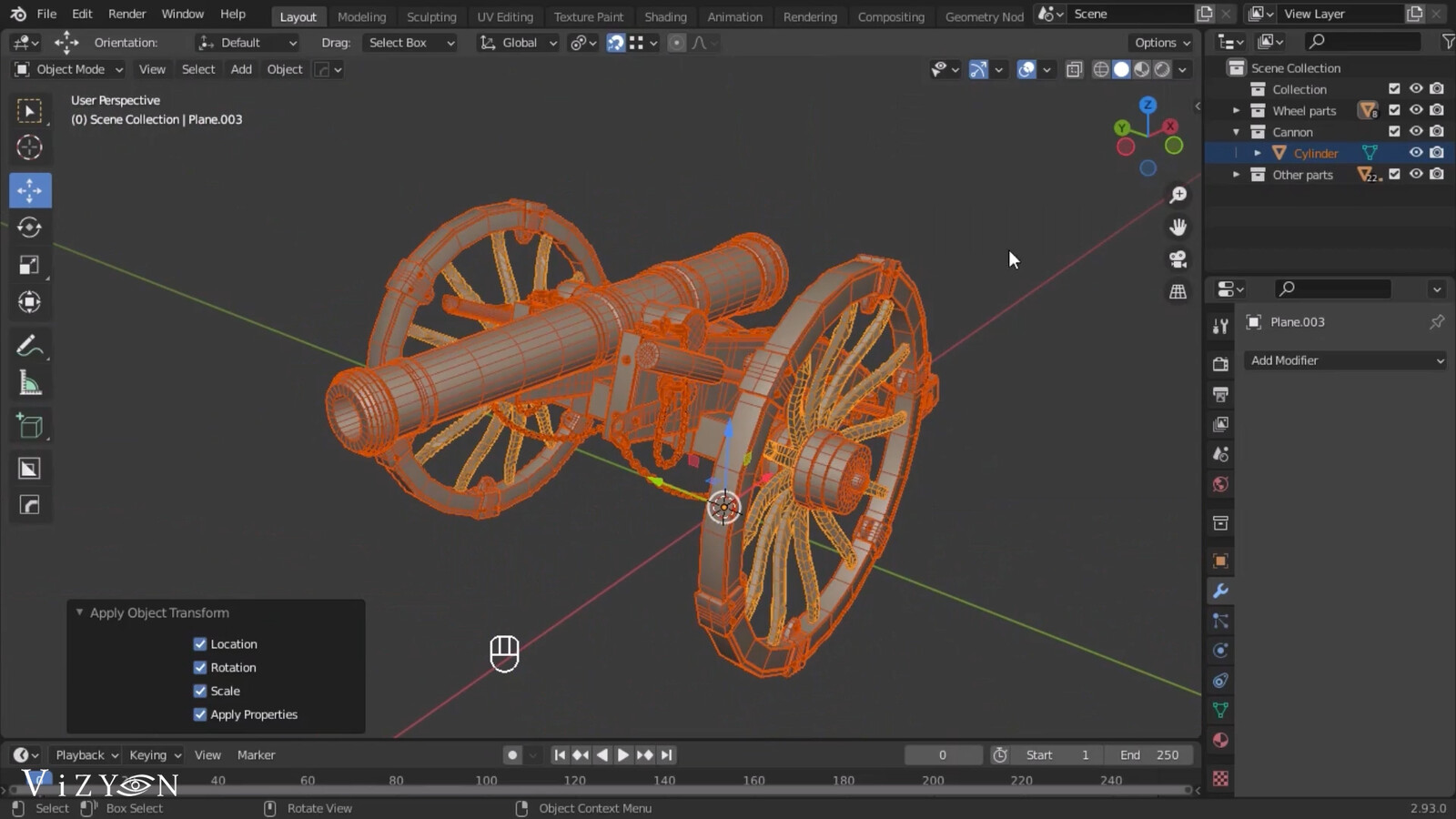Activate the Move tool

[x=30, y=190]
